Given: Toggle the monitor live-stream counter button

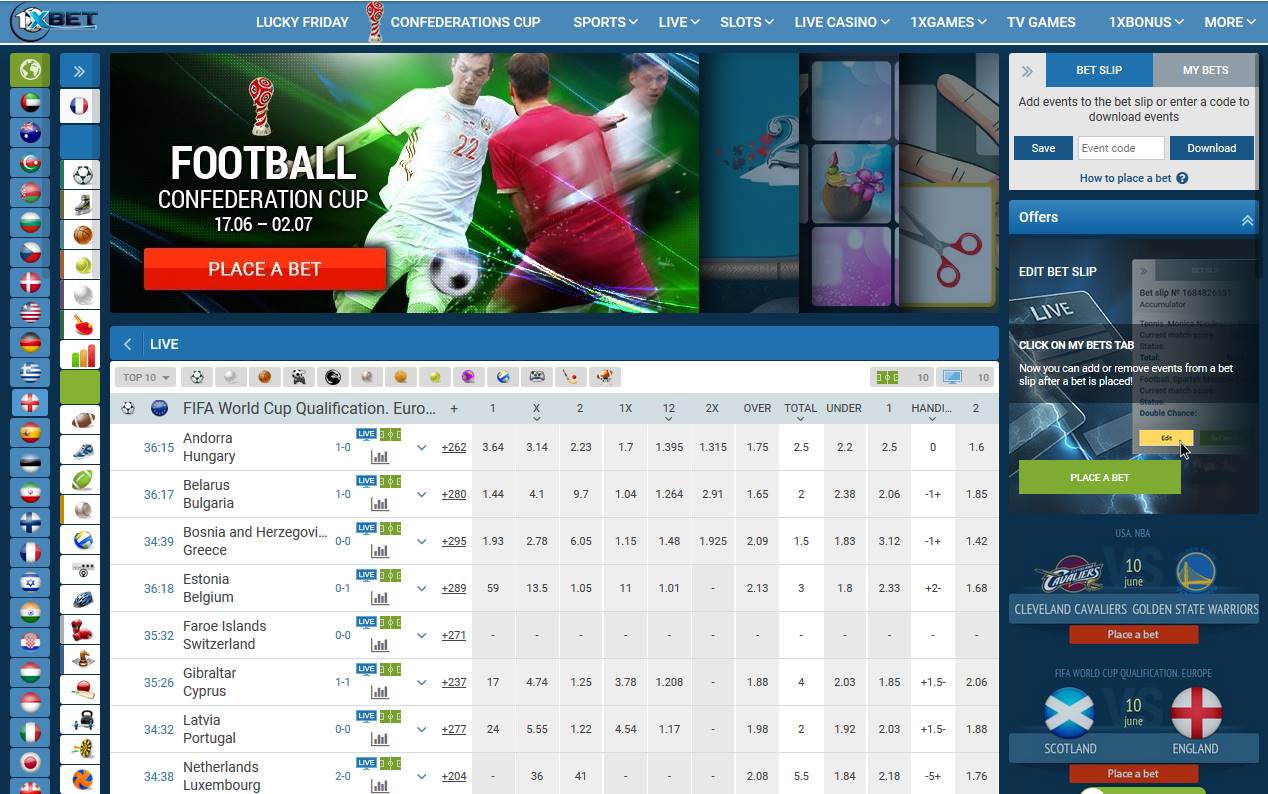Looking at the screenshot, I should click(x=966, y=377).
